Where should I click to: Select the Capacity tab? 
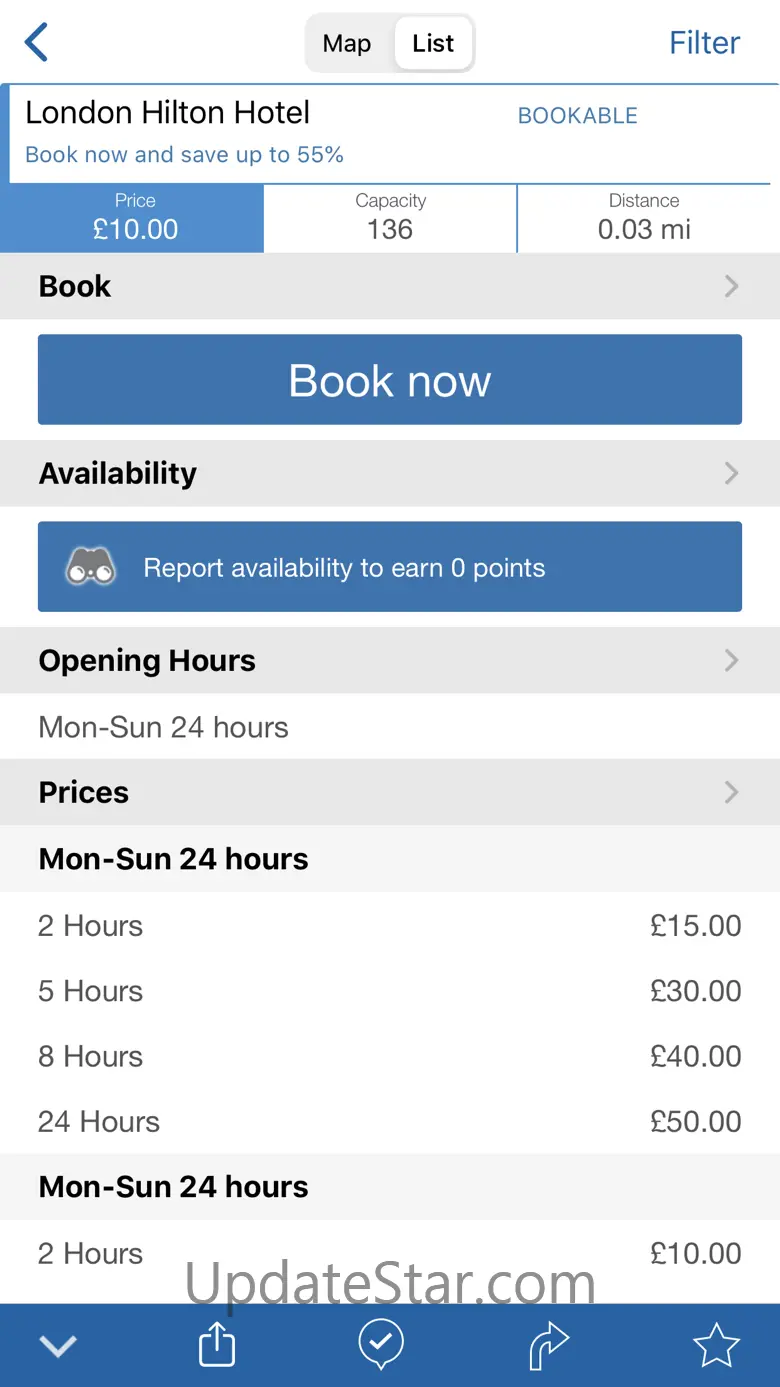pyautogui.click(x=390, y=217)
